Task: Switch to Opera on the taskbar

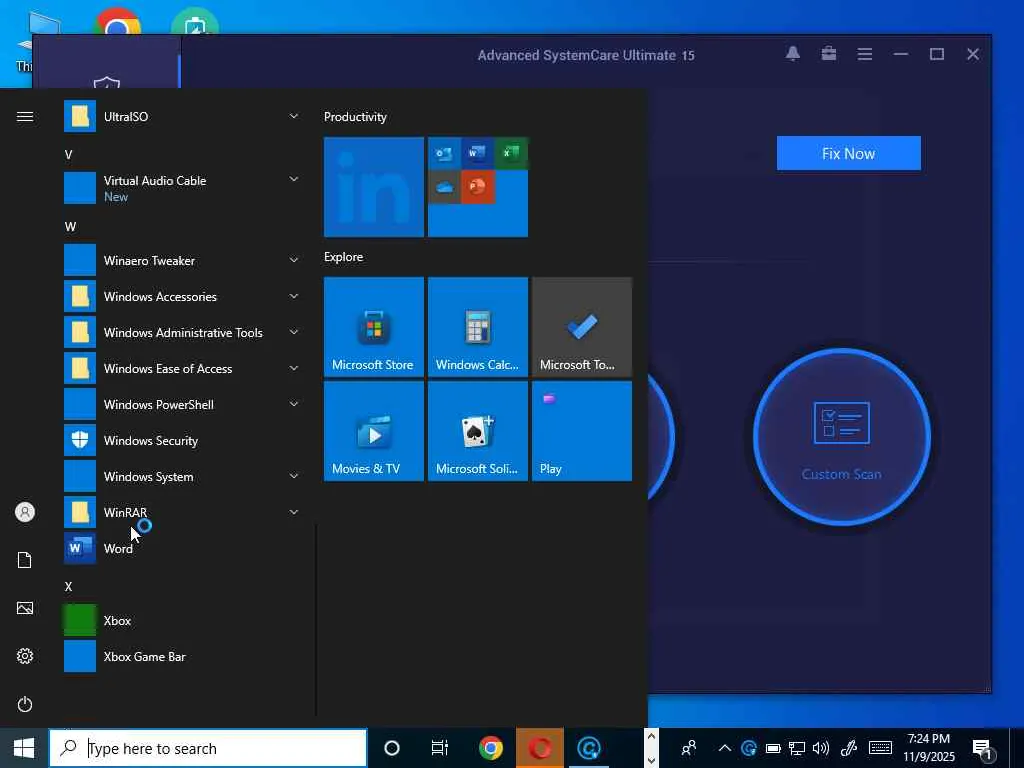Action: point(539,748)
